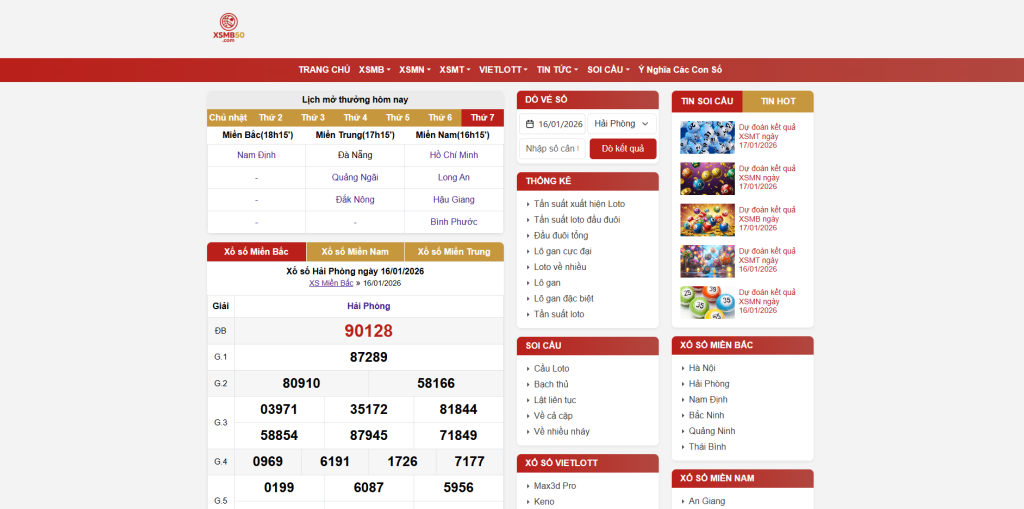Open the XSMT prediction thumbnail dated 17/01/2026
Screen dimensions: 1024x509
tap(707, 137)
